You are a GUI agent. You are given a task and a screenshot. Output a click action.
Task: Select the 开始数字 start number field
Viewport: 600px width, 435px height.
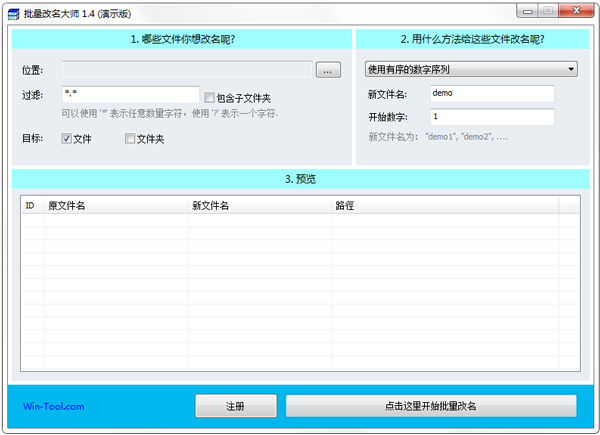tap(491, 117)
